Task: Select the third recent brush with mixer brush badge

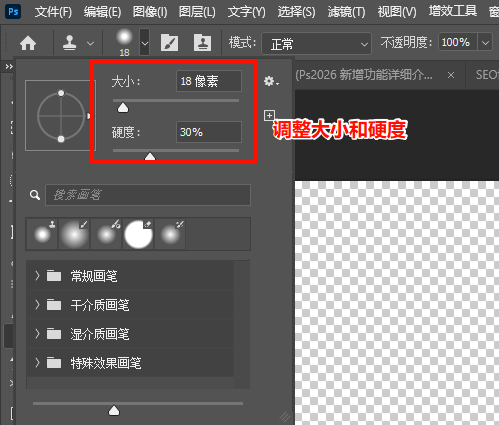Action: pyautogui.click(x=107, y=234)
